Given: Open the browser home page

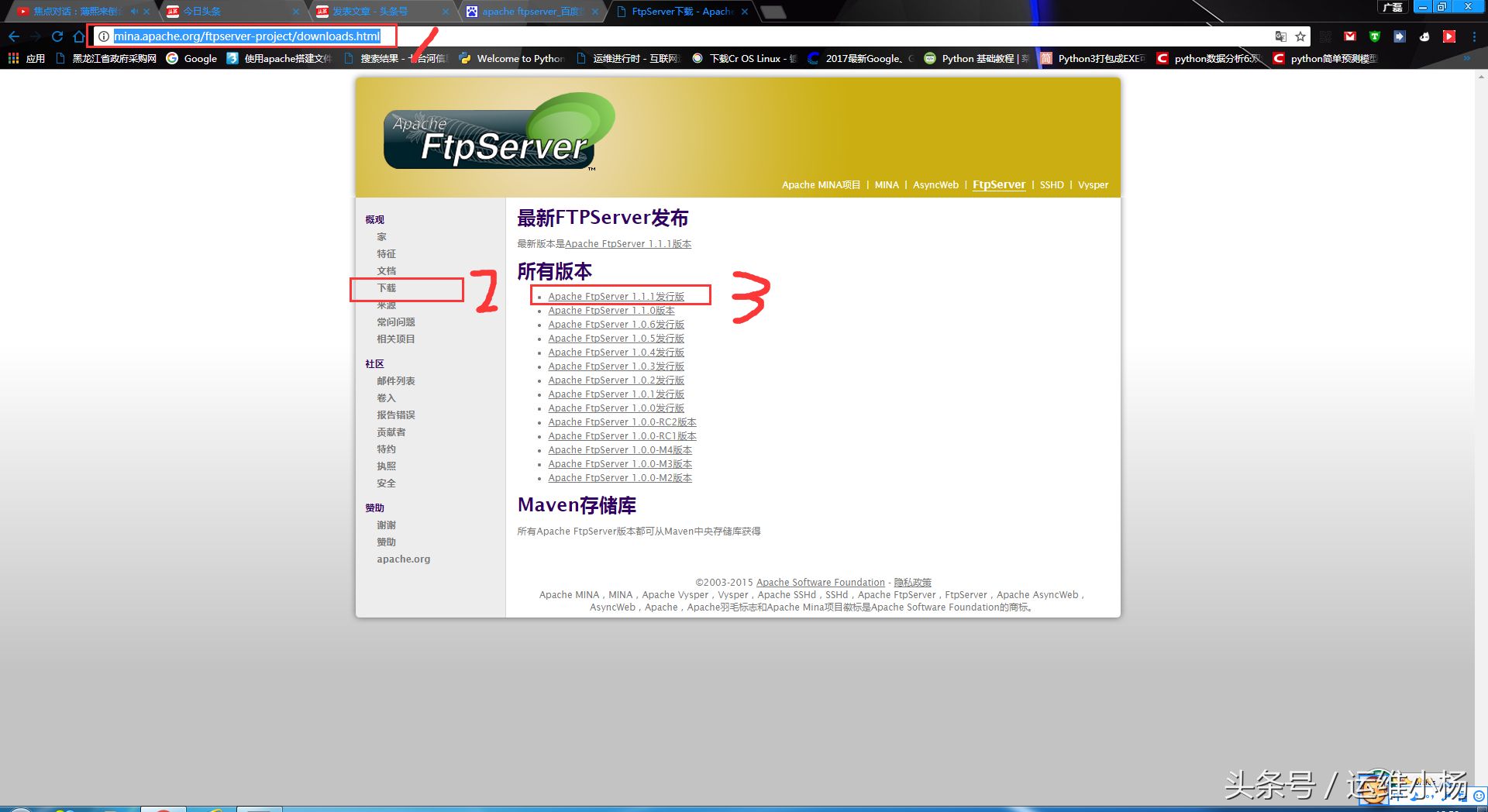Looking at the screenshot, I should pos(78,36).
